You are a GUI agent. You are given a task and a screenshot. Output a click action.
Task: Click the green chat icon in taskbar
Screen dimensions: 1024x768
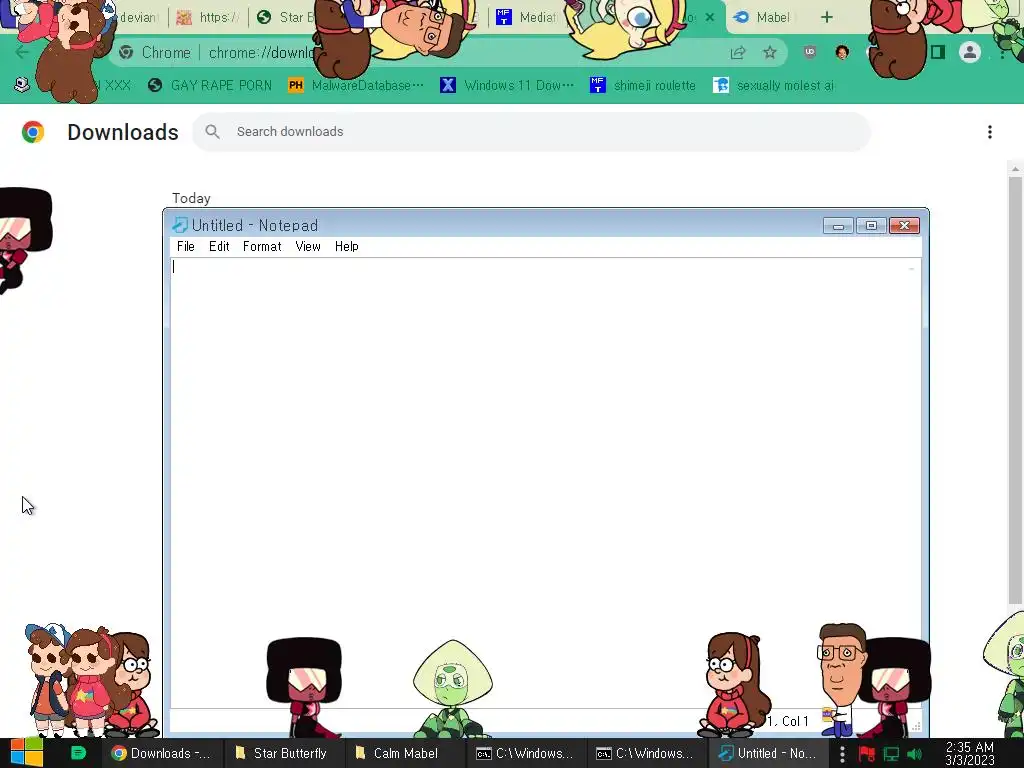[78, 753]
